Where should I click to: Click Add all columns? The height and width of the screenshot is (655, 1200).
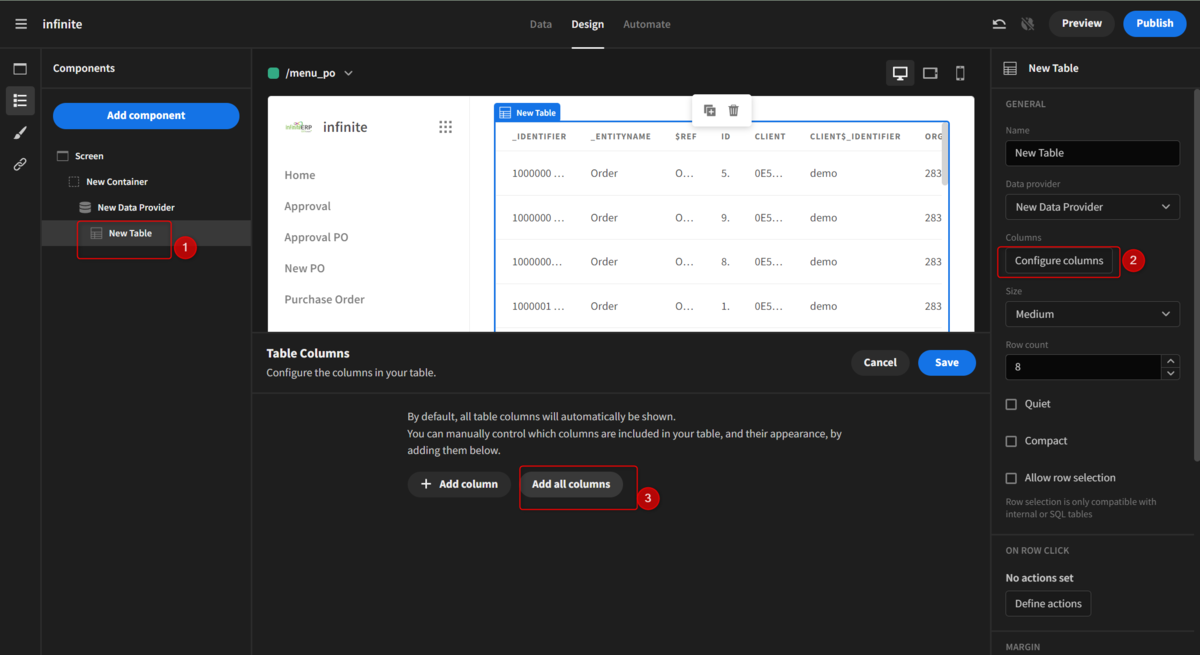click(x=571, y=483)
